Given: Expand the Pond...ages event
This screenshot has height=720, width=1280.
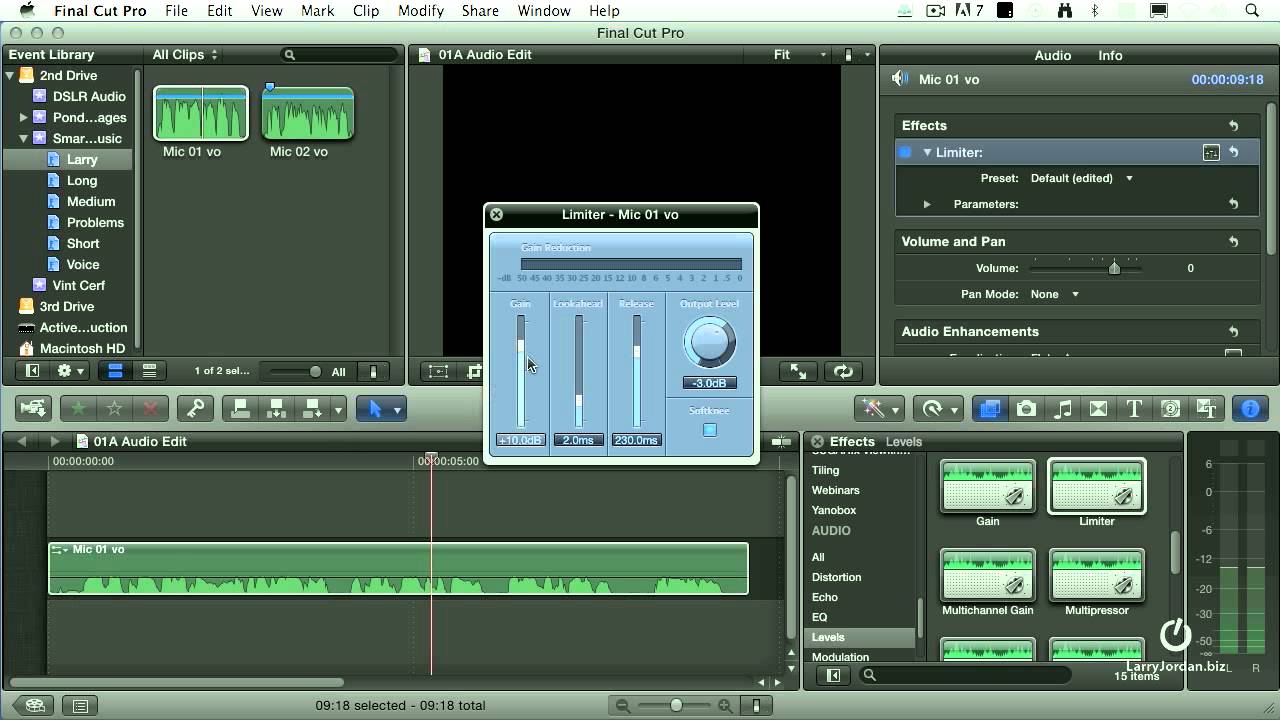Looking at the screenshot, I should [23, 117].
